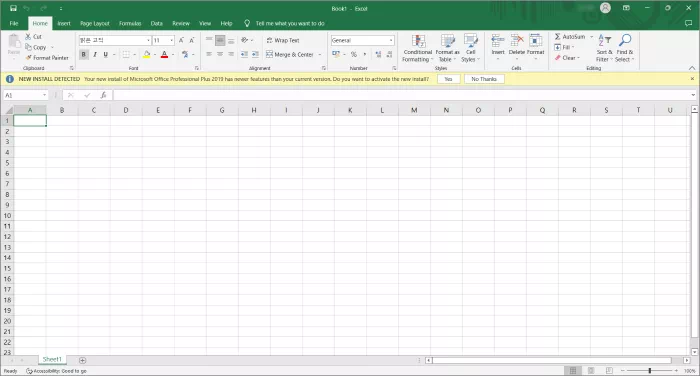Open the File tab
Viewport: 700px width, 376px height.
tap(14, 23)
